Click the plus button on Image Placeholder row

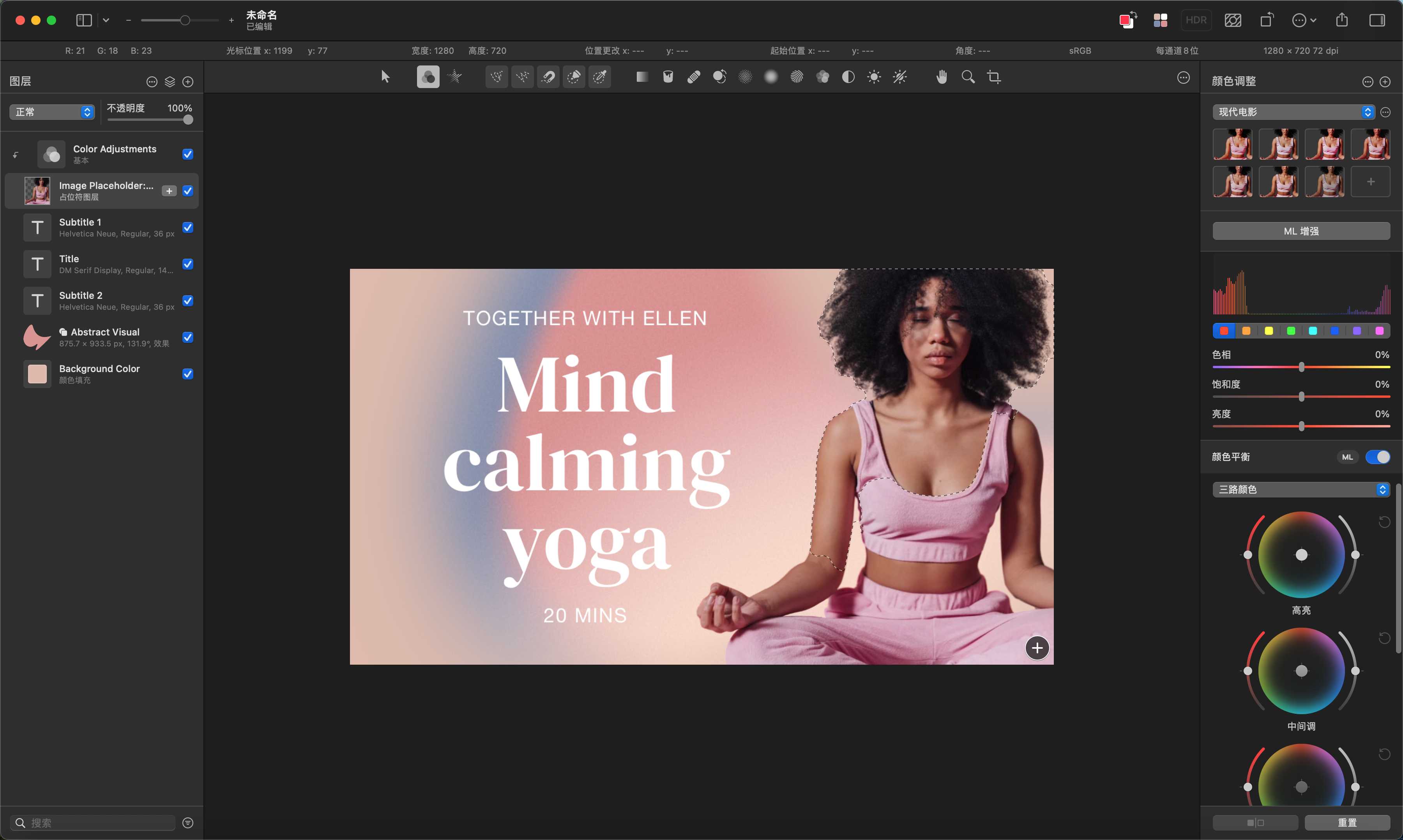[169, 191]
